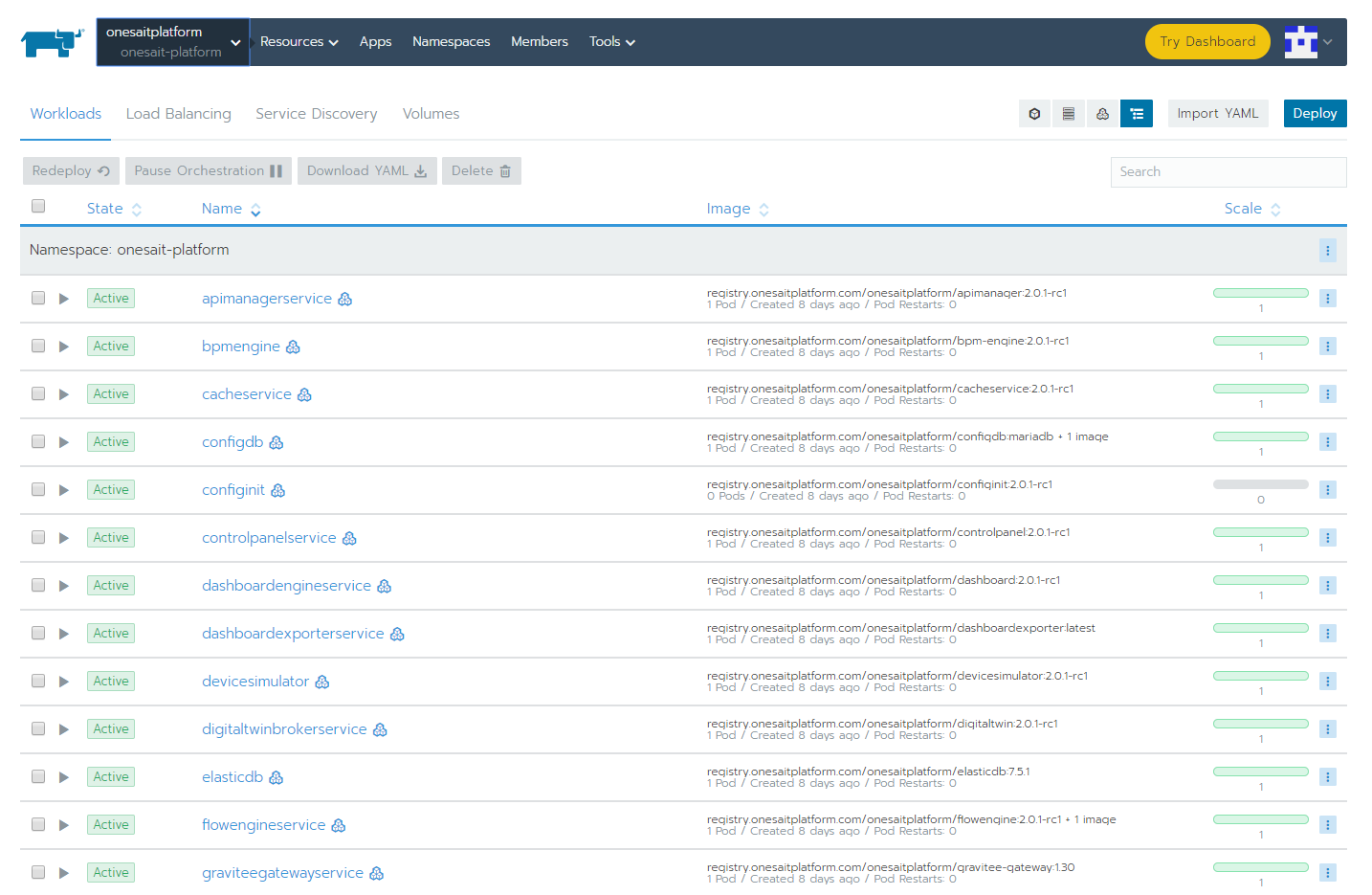
Task: Switch to the Load Balancing tab
Action: point(178,113)
